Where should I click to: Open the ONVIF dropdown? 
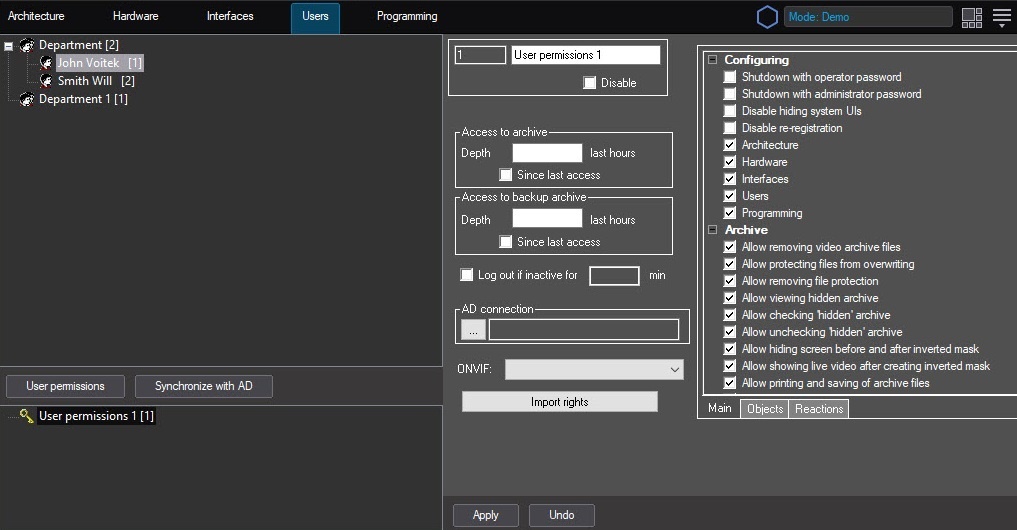point(594,369)
